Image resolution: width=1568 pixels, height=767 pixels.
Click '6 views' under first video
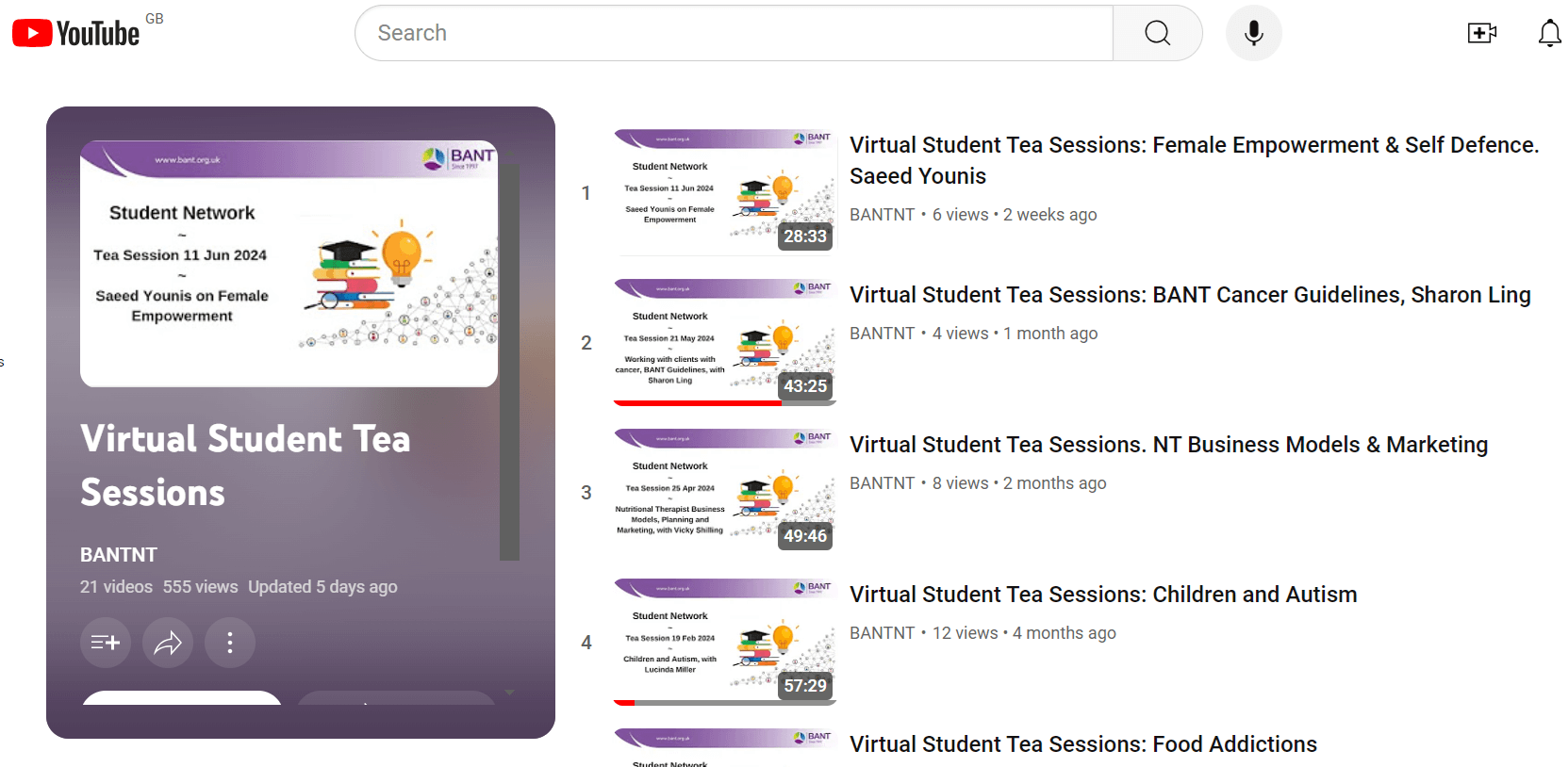coord(960,215)
